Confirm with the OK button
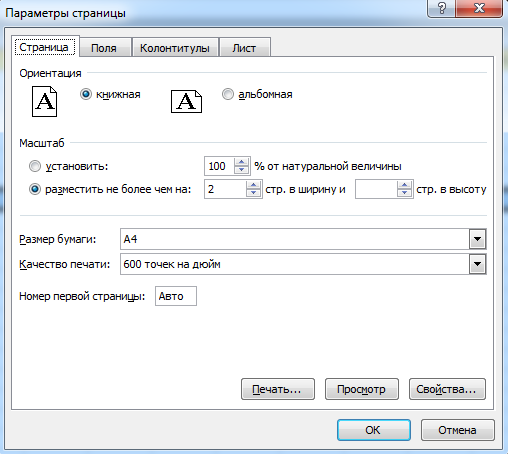 [373, 430]
